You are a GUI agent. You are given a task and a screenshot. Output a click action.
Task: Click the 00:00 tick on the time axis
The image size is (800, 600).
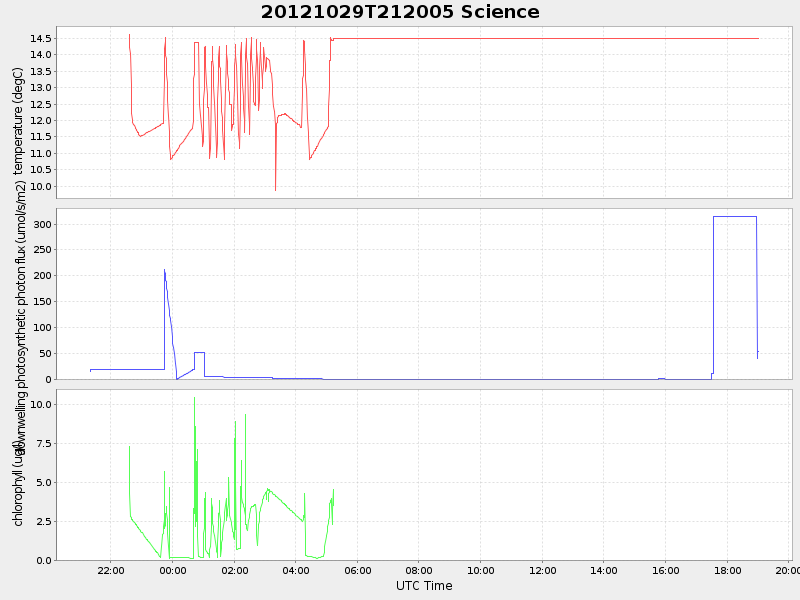coord(173,570)
